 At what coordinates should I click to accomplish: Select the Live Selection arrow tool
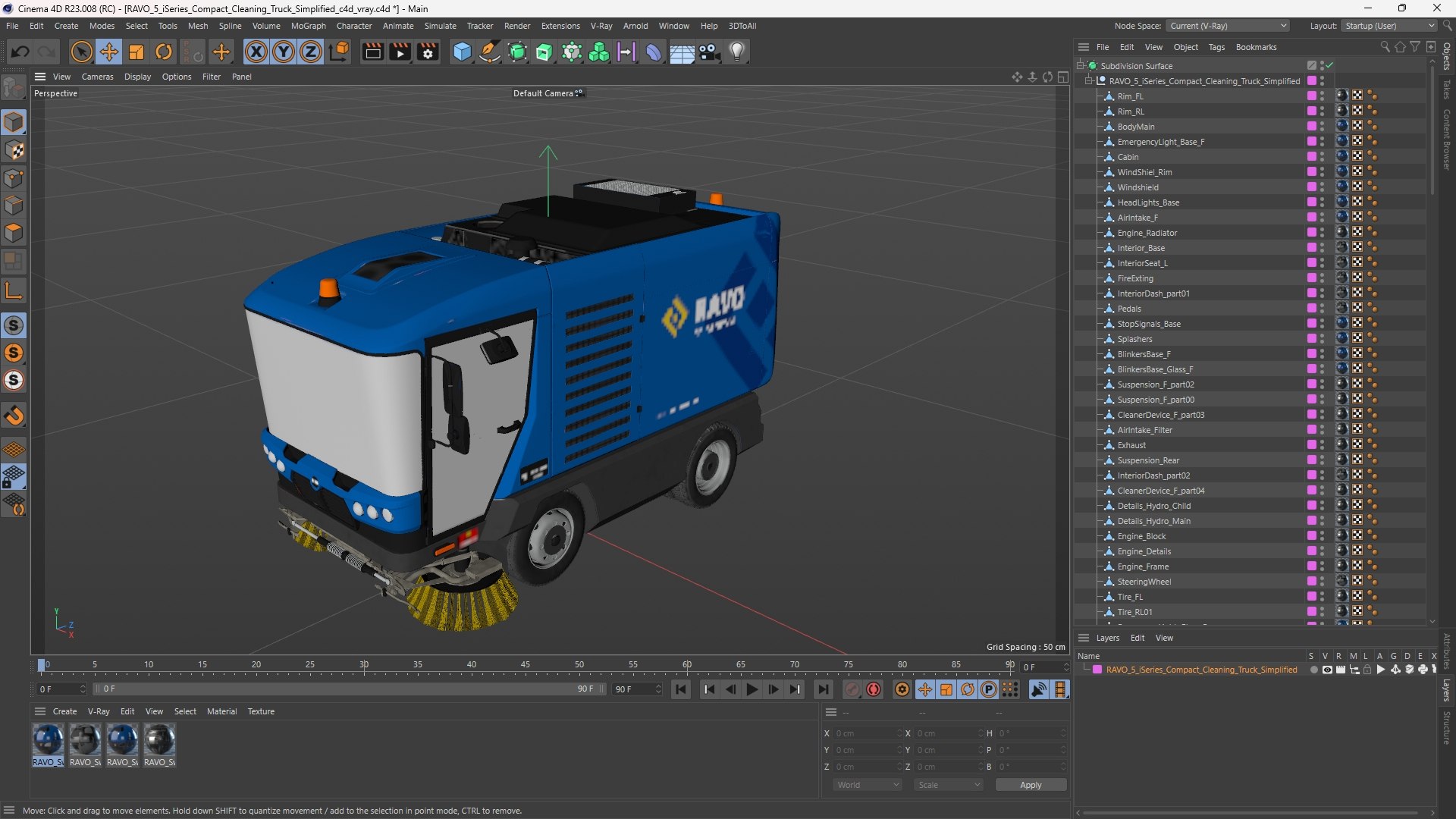point(81,52)
